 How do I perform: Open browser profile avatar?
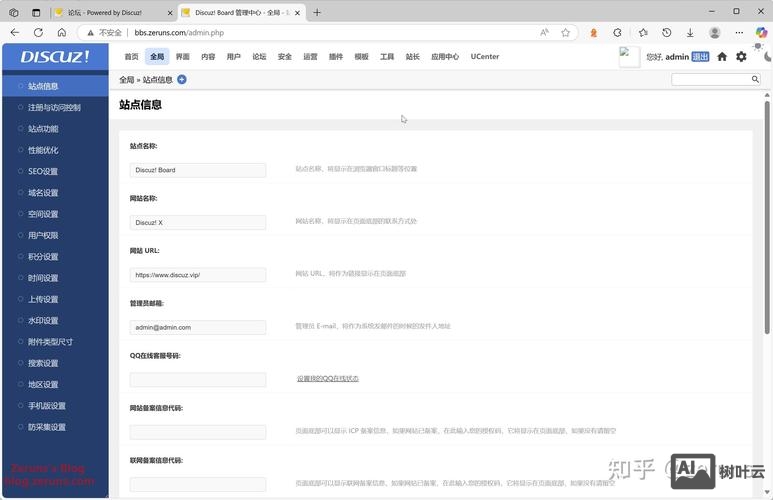click(x=714, y=33)
